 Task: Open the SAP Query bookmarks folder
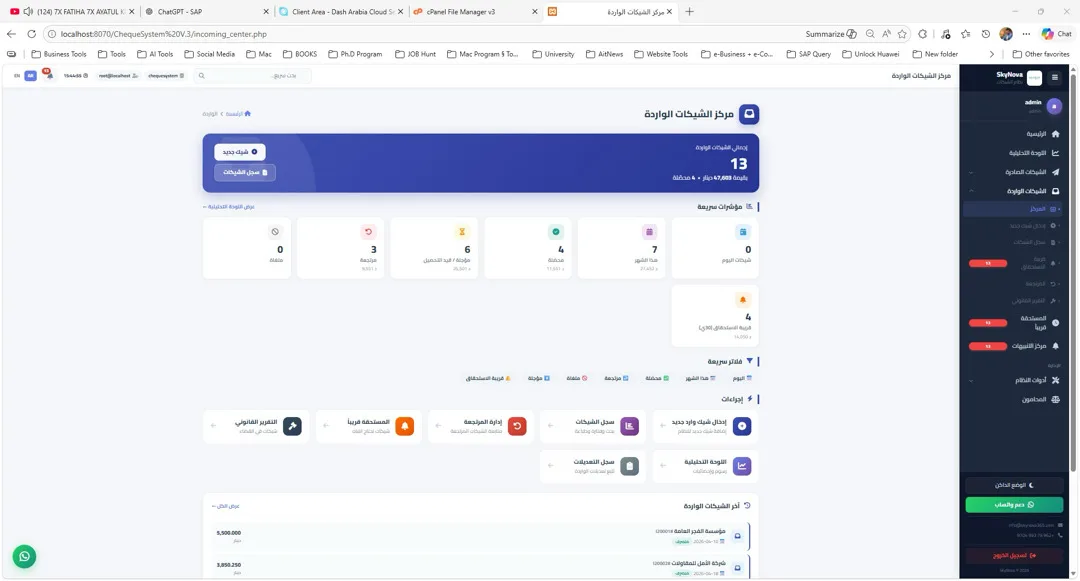[x=809, y=54]
